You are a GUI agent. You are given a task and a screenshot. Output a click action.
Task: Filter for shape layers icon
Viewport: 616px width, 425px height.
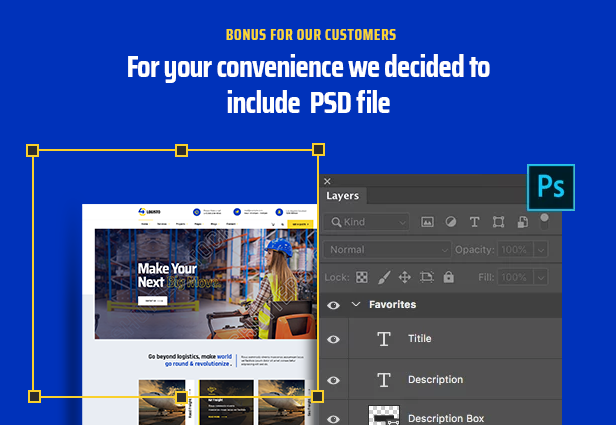(x=499, y=222)
